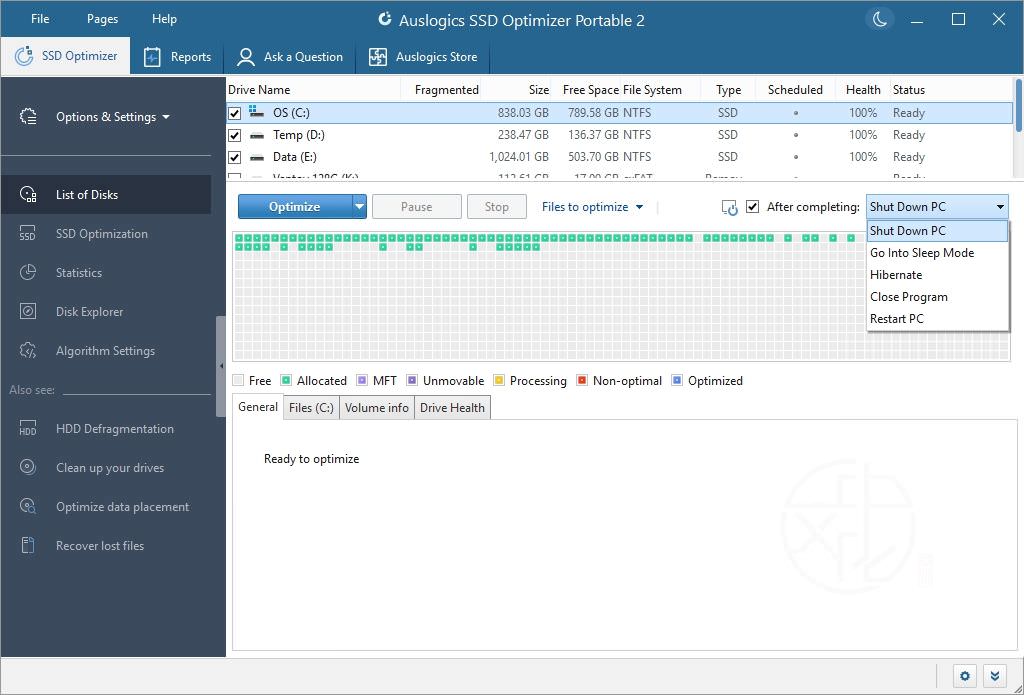Click the Optimize button
The image size is (1024, 695).
pos(293,206)
